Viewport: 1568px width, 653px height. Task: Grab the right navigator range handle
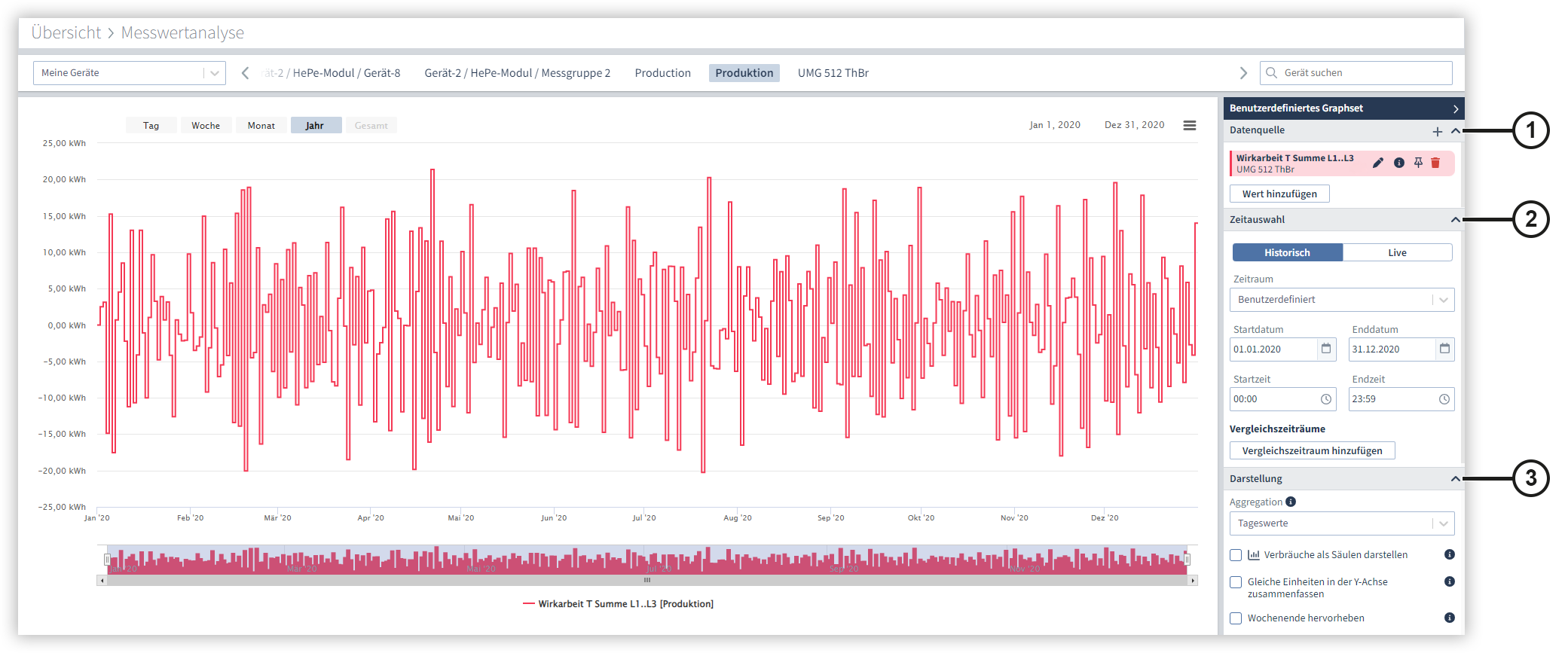pos(1187,560)
